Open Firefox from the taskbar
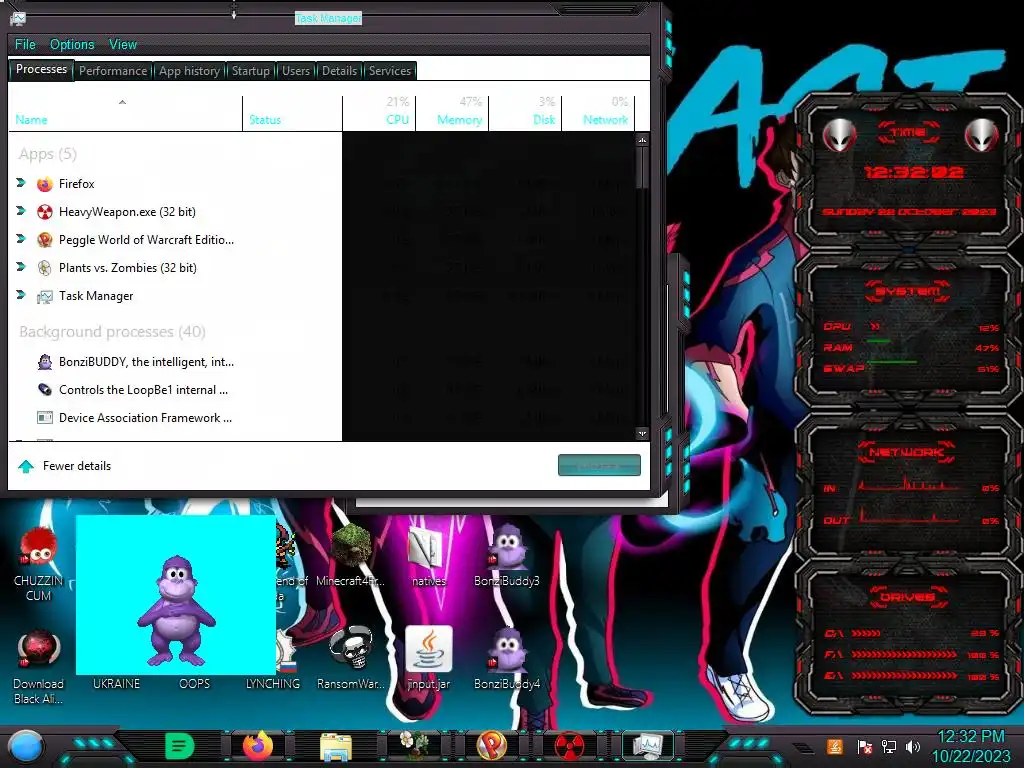Image resolution: width=1024 pixels, height=768 pixels. tap(257, 746)
